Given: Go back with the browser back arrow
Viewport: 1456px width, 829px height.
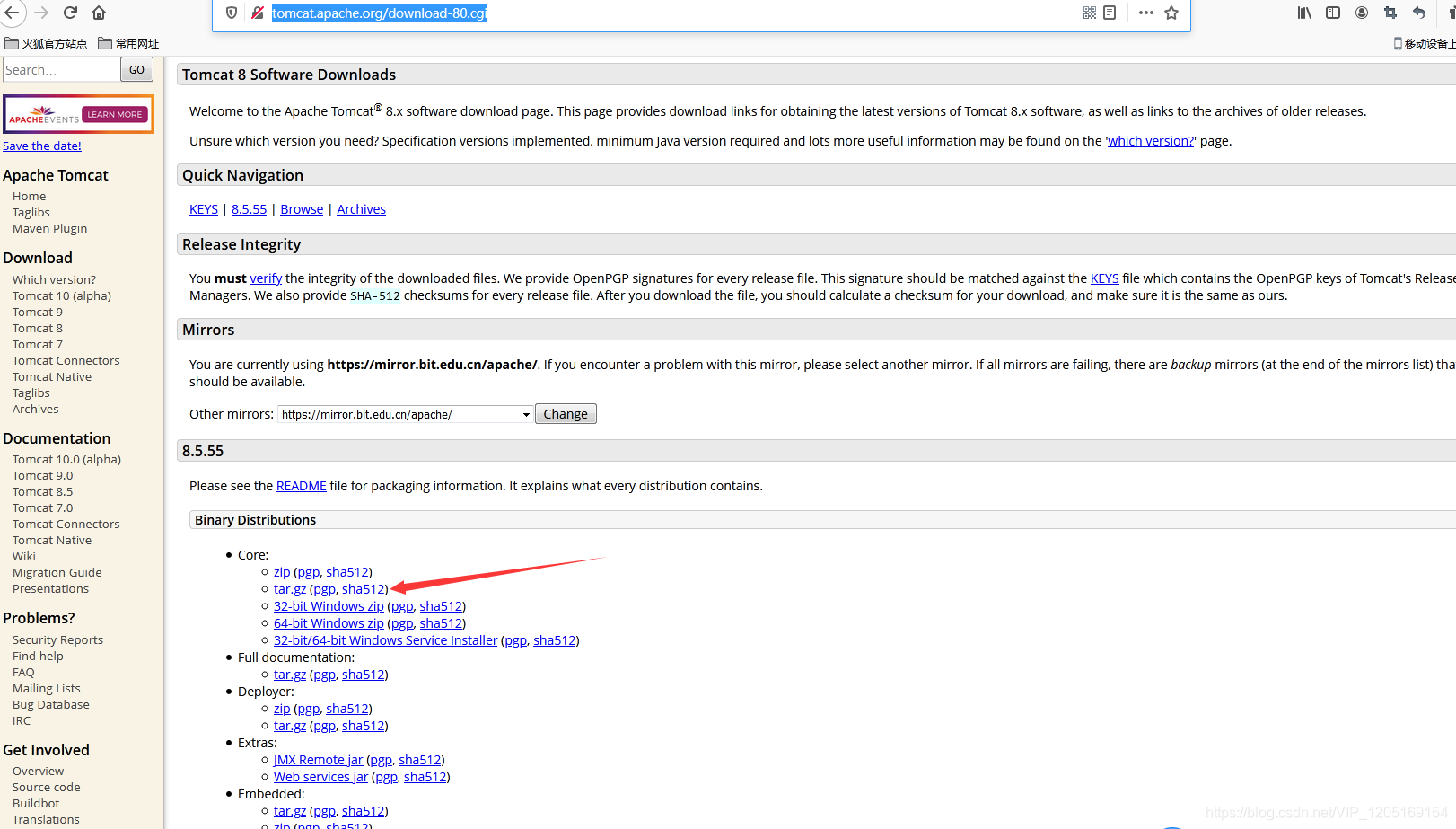Looking at the screenshot, I should point(13,13).
